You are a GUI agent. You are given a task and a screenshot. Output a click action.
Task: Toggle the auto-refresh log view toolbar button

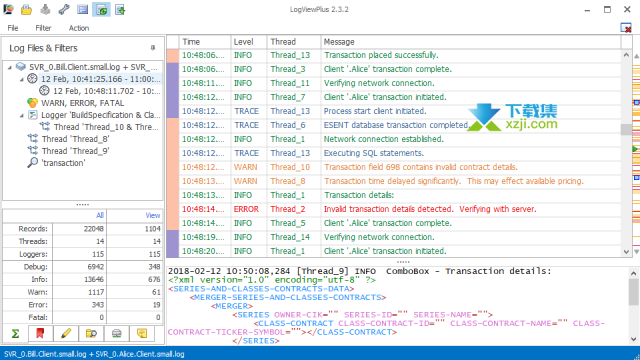click(101, 9)
